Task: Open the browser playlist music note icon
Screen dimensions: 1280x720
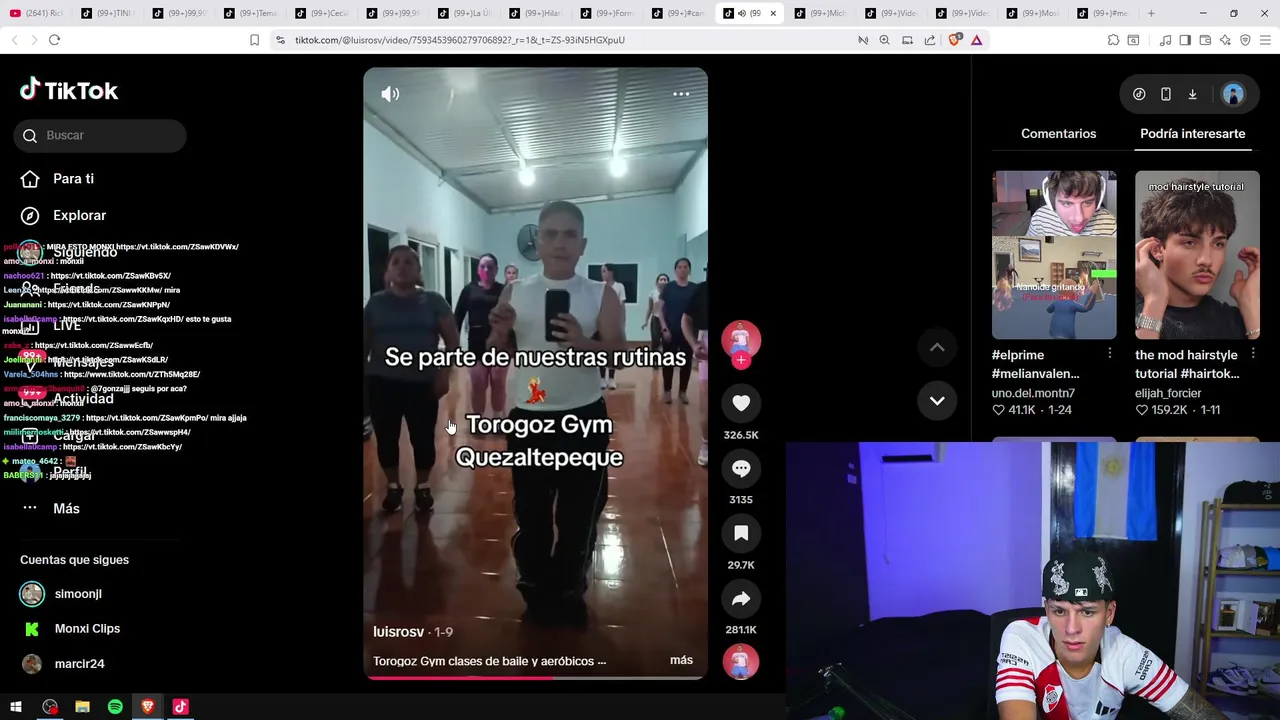Action: [x=1165, y=40]
